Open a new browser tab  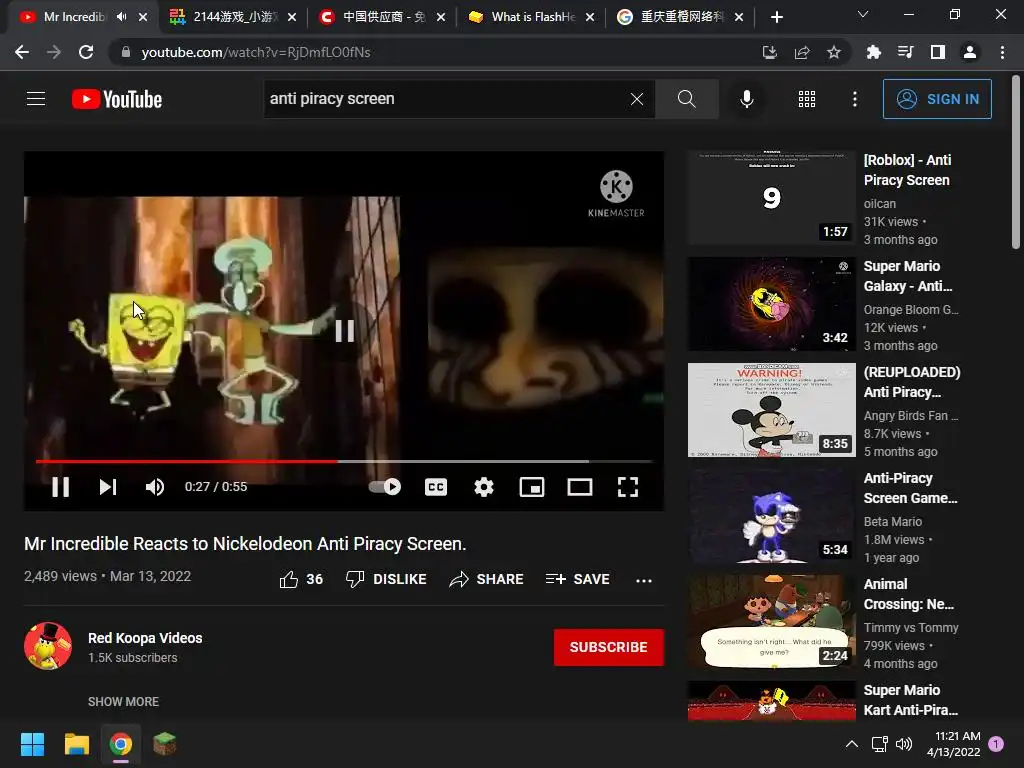[x=776, y=17]
